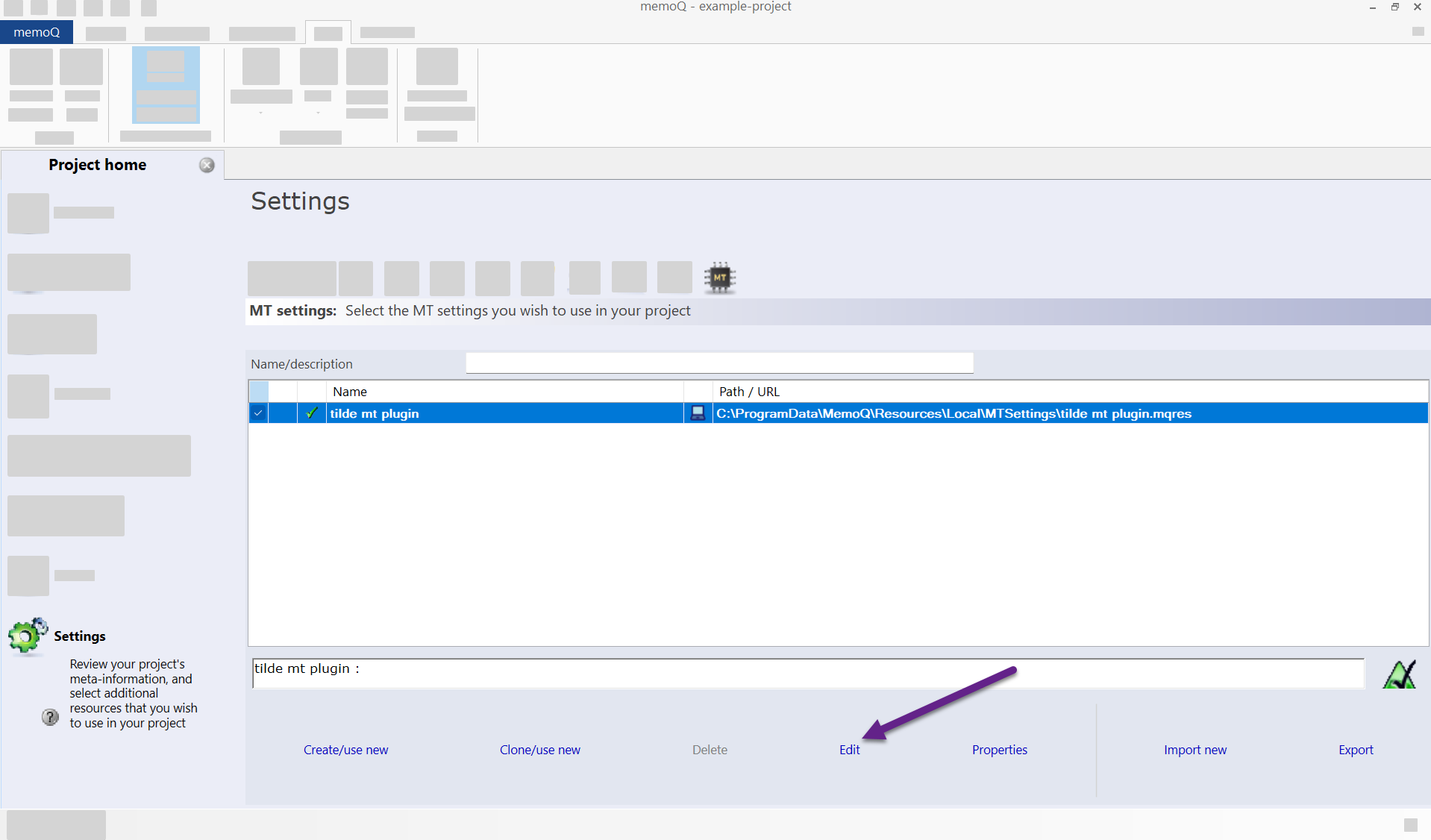
Task: Close the Project home tab
Action: [x=207, y=165]
